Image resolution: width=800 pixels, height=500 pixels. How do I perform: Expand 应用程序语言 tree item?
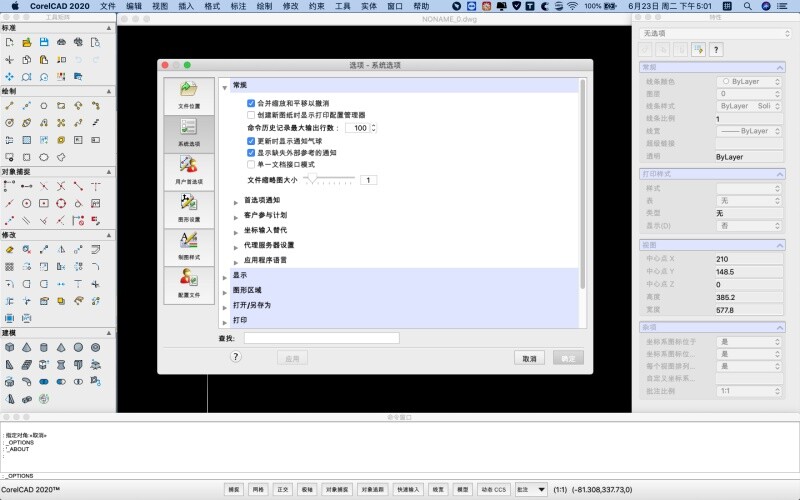click(x=236, y=262)
